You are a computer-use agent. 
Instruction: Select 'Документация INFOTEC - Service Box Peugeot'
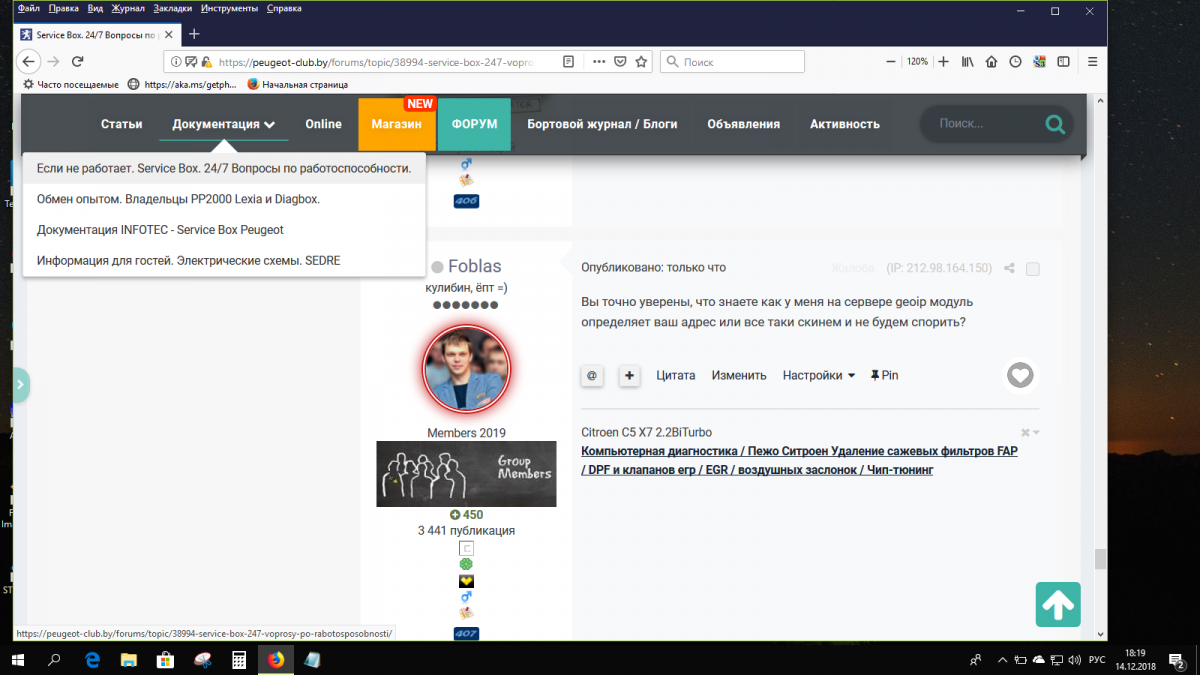pos(160,230)
